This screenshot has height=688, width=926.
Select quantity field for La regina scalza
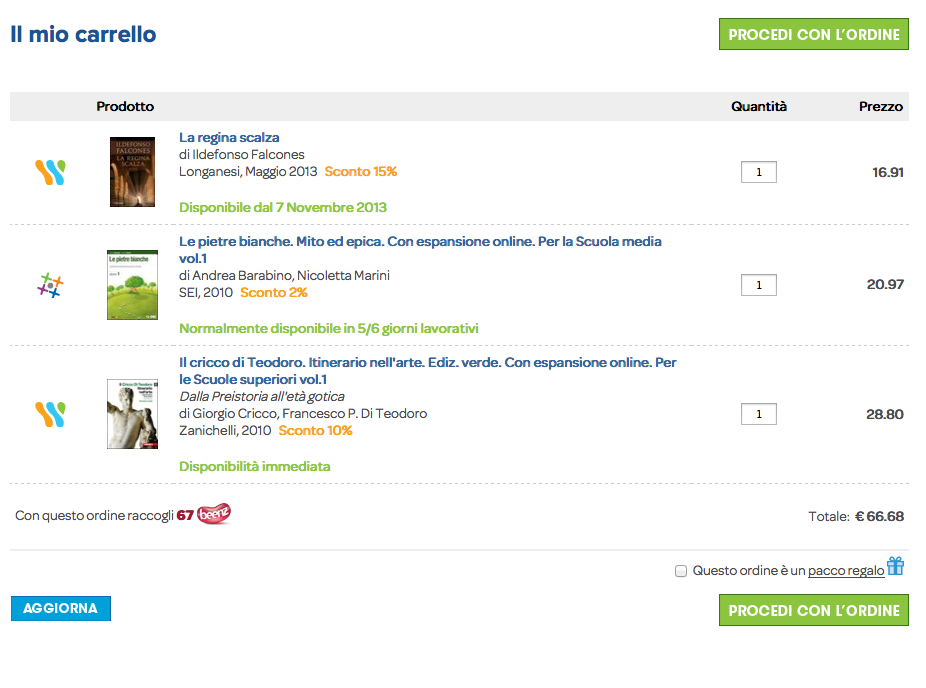pos(759,172)
